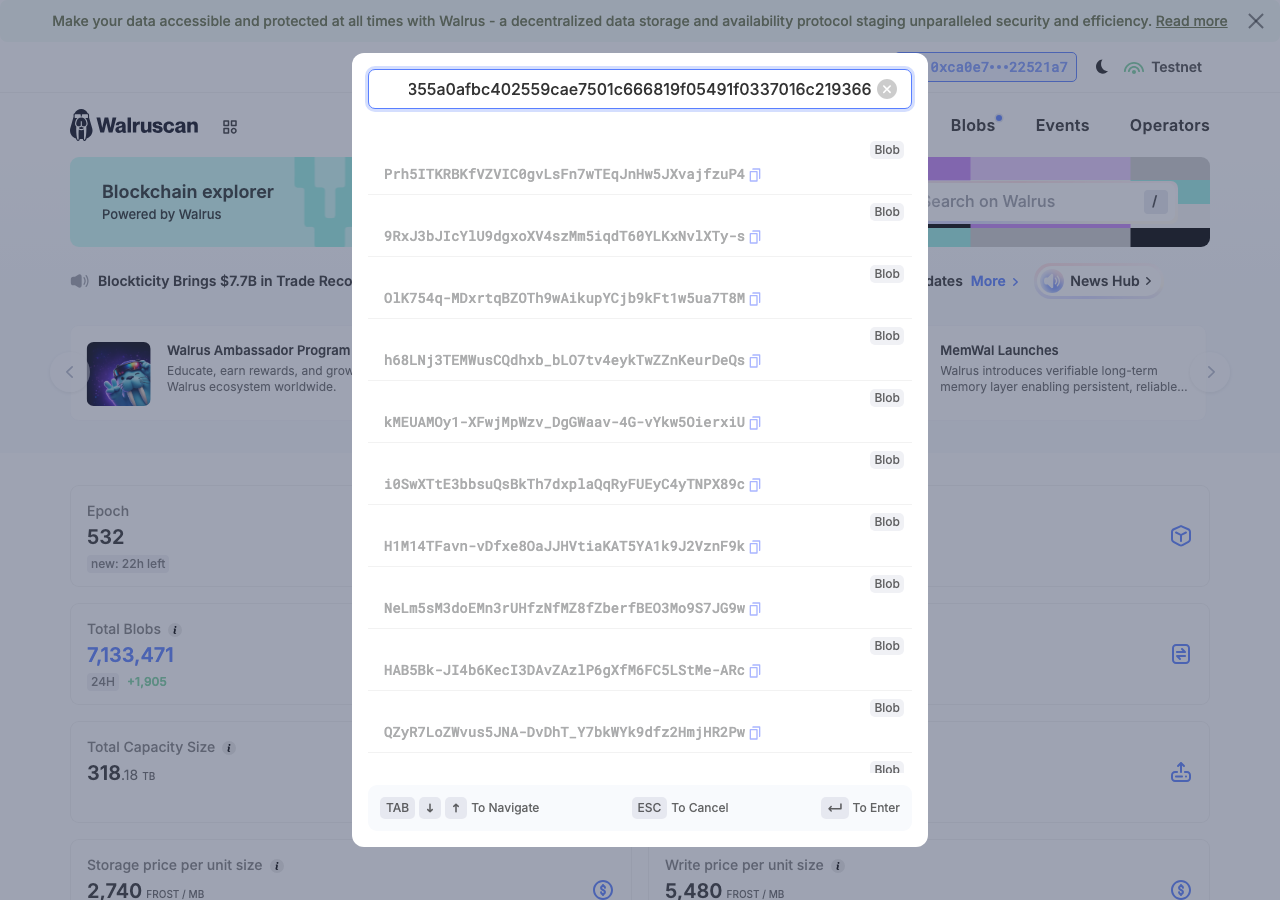
Task: Clear the search field text
Action: point(887,89)
